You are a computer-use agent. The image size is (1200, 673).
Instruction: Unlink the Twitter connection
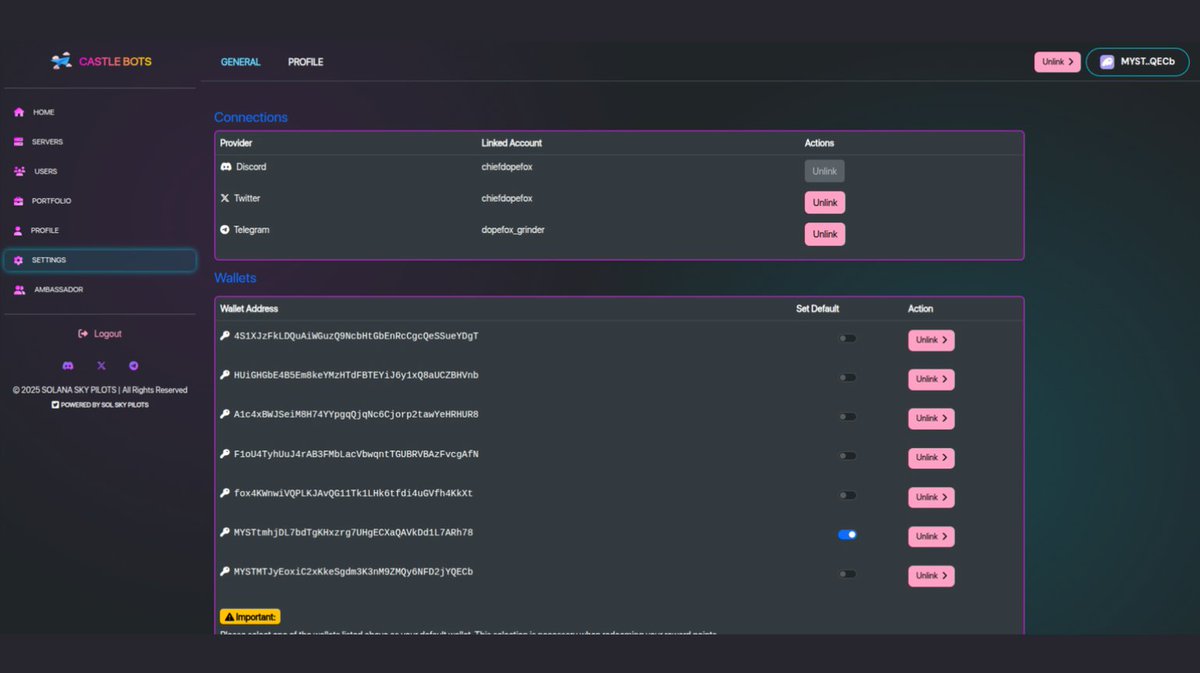[825, 203]
